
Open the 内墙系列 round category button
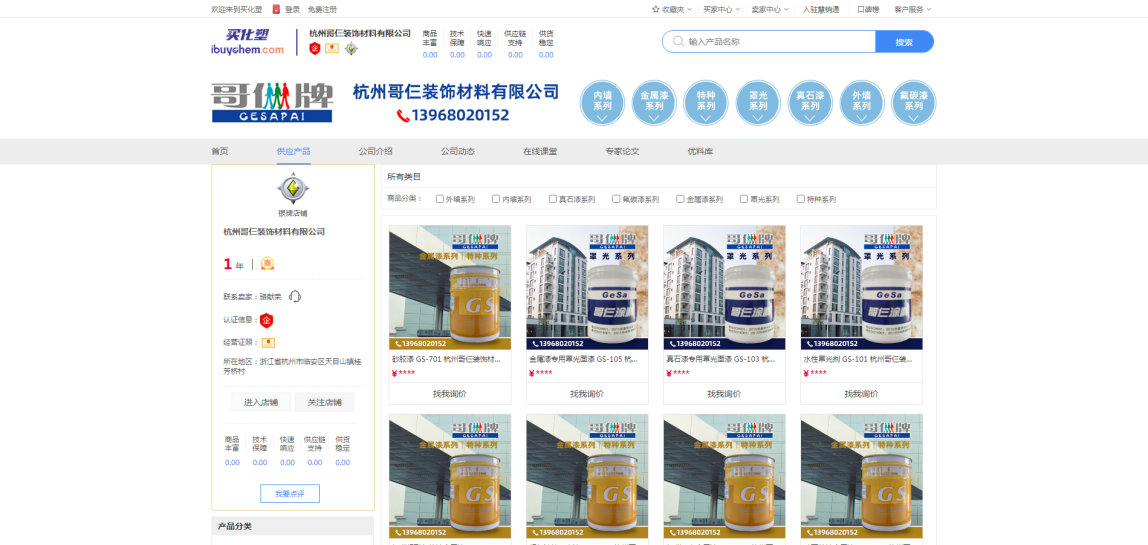click(x=603, y=103)
